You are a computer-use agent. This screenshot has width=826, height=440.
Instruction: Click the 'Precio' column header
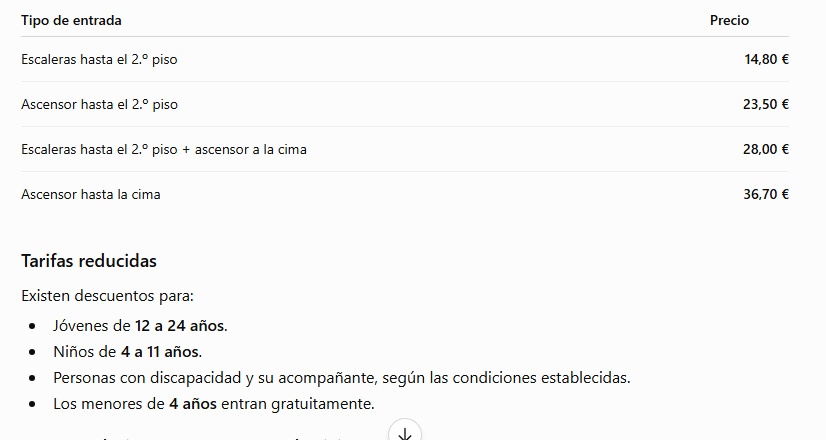pyautogui.click(x=729, y=21)
